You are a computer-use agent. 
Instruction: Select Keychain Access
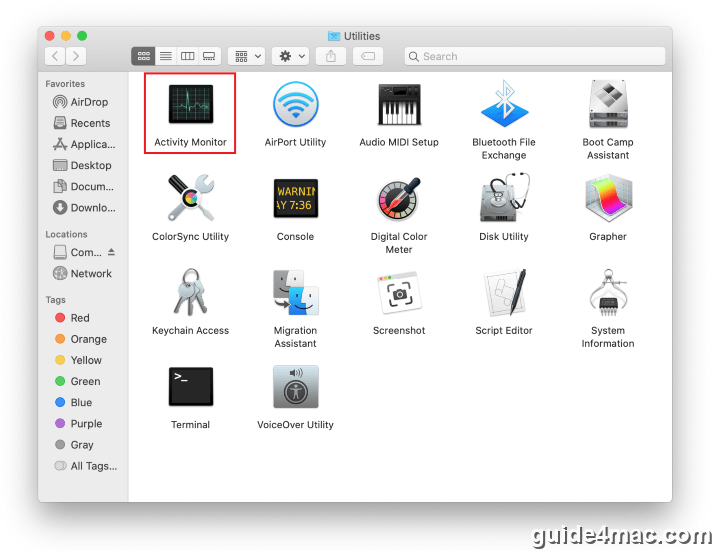click(x=191, y=292)
